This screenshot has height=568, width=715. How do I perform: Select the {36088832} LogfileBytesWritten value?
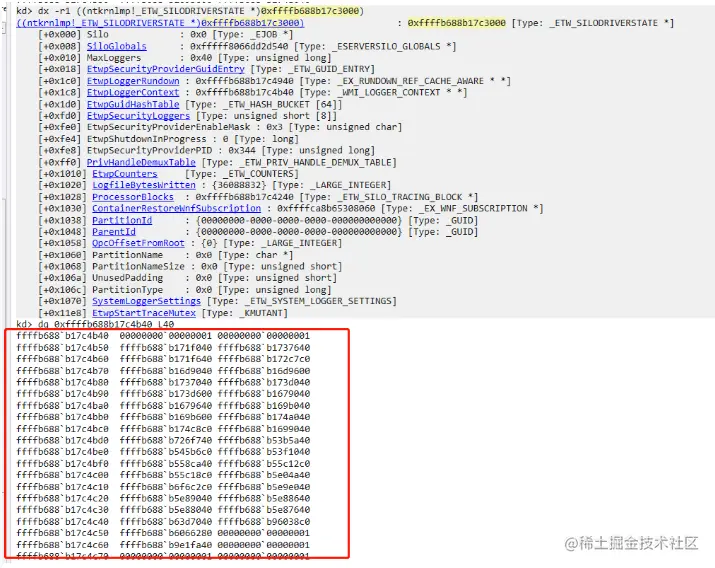coord(239,185)
